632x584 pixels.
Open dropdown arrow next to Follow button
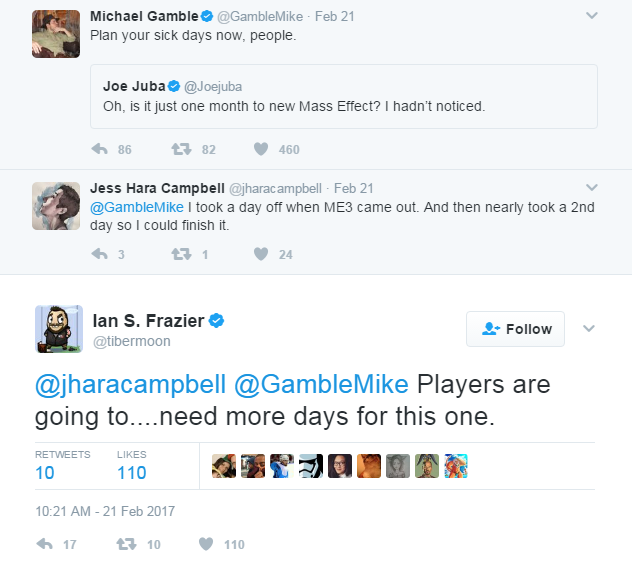589,329
